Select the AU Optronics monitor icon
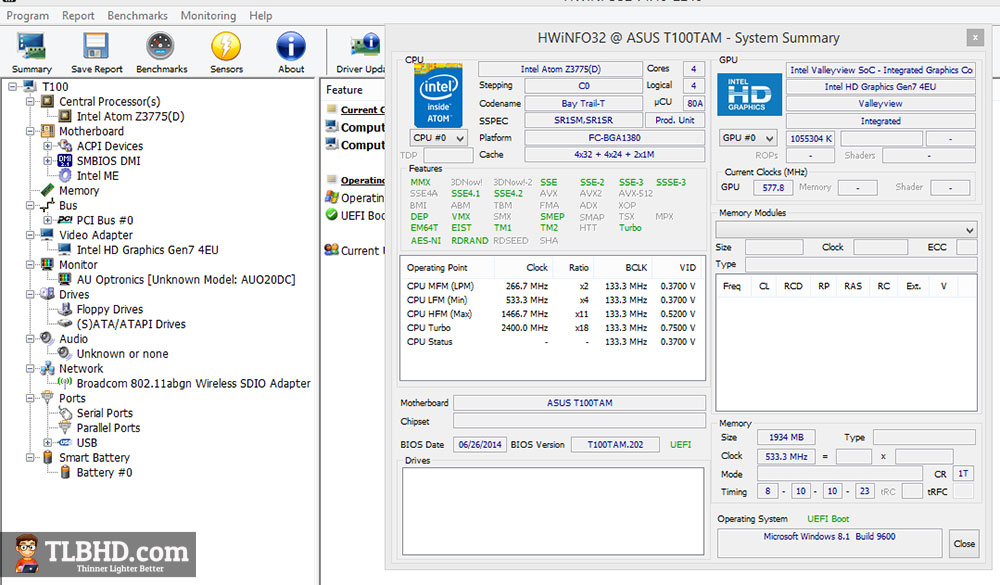This screenshot has width=1000, height=585. (x=65, y=279)
